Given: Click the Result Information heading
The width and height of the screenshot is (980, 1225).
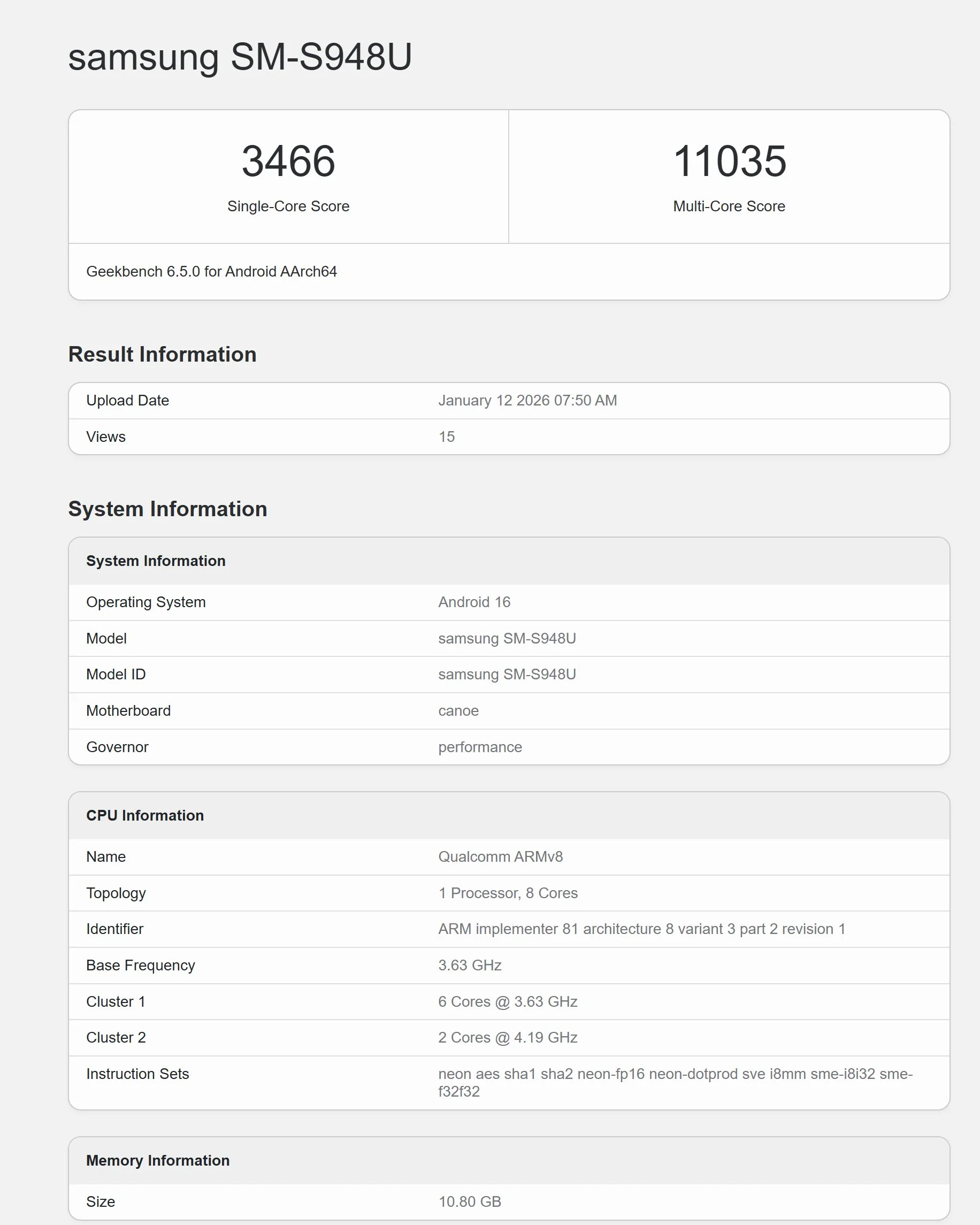Looking at the screenshot, I should [x=162, y=354].
